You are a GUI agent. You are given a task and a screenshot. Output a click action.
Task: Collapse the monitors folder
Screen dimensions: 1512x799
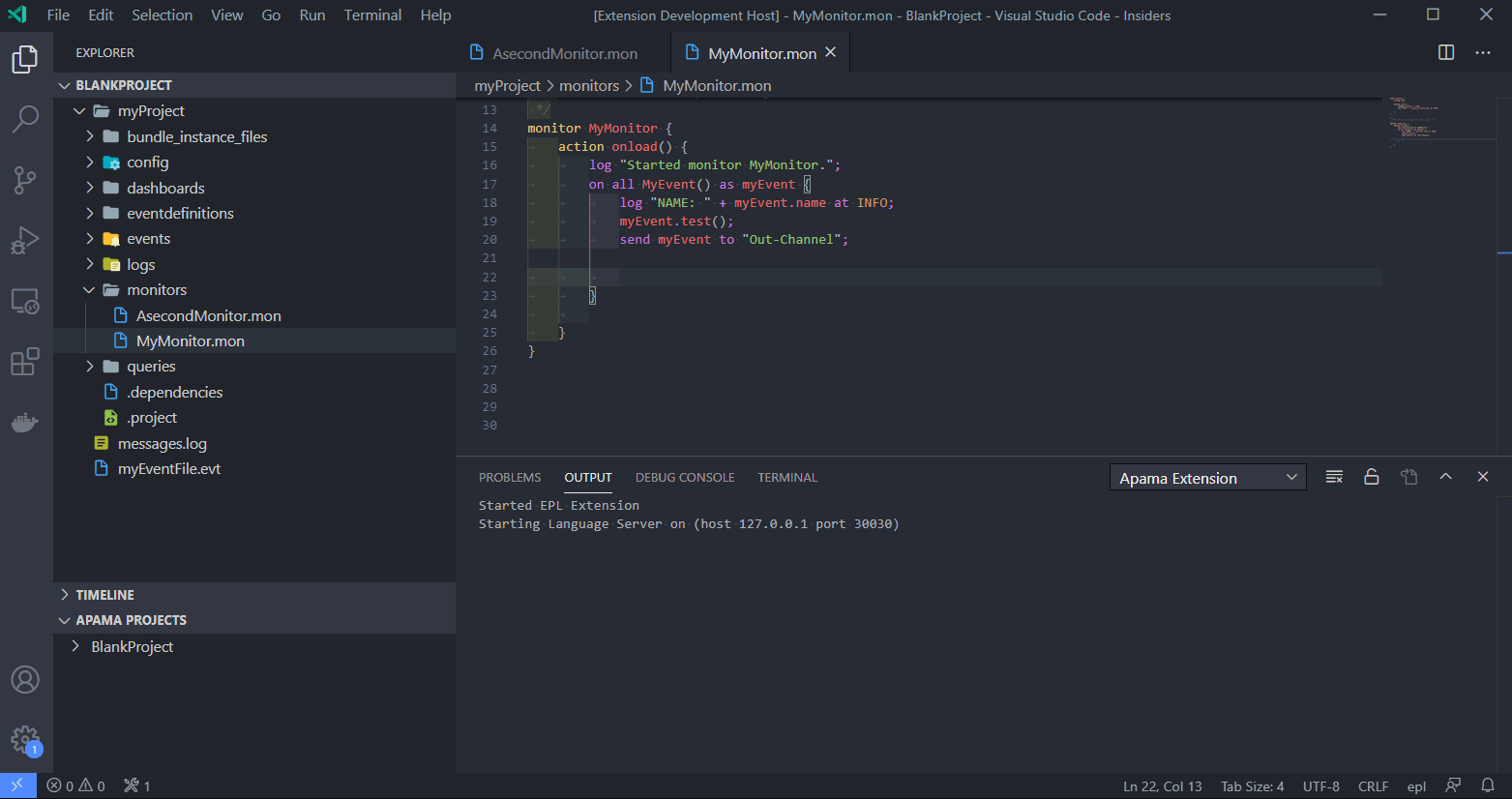pos(254,290)
